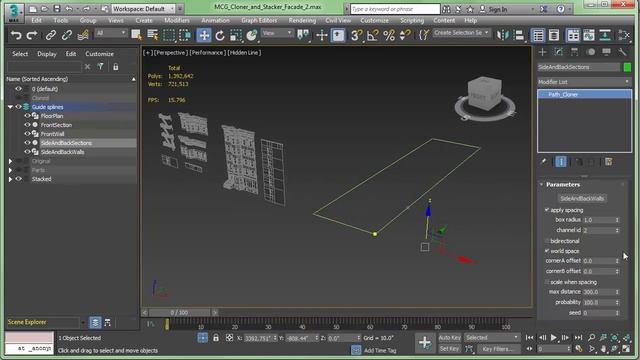The height and width of the screenshot is (360, 640).
Task: Toggle Show End Result in modifier stack
Action: pyautogui.click(x=561, y=162)
